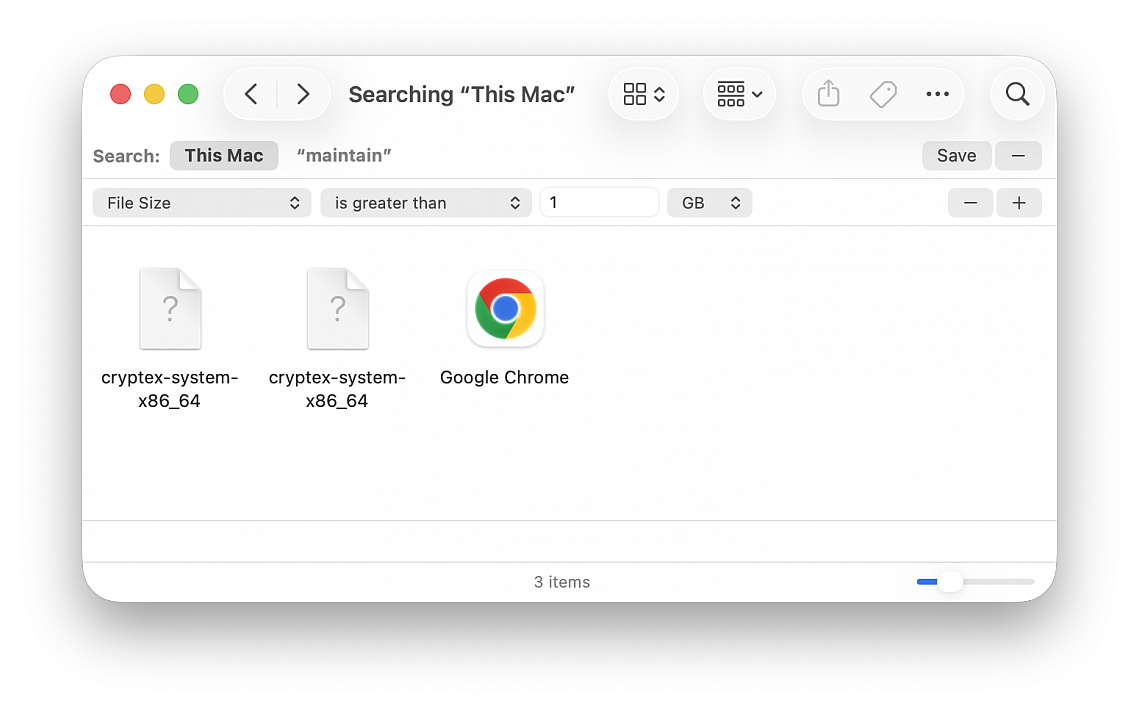The height and width of the screenshot is (711, 1139).
Task: Click the Tags toolbar icon
Action: [x=882, y=94]
